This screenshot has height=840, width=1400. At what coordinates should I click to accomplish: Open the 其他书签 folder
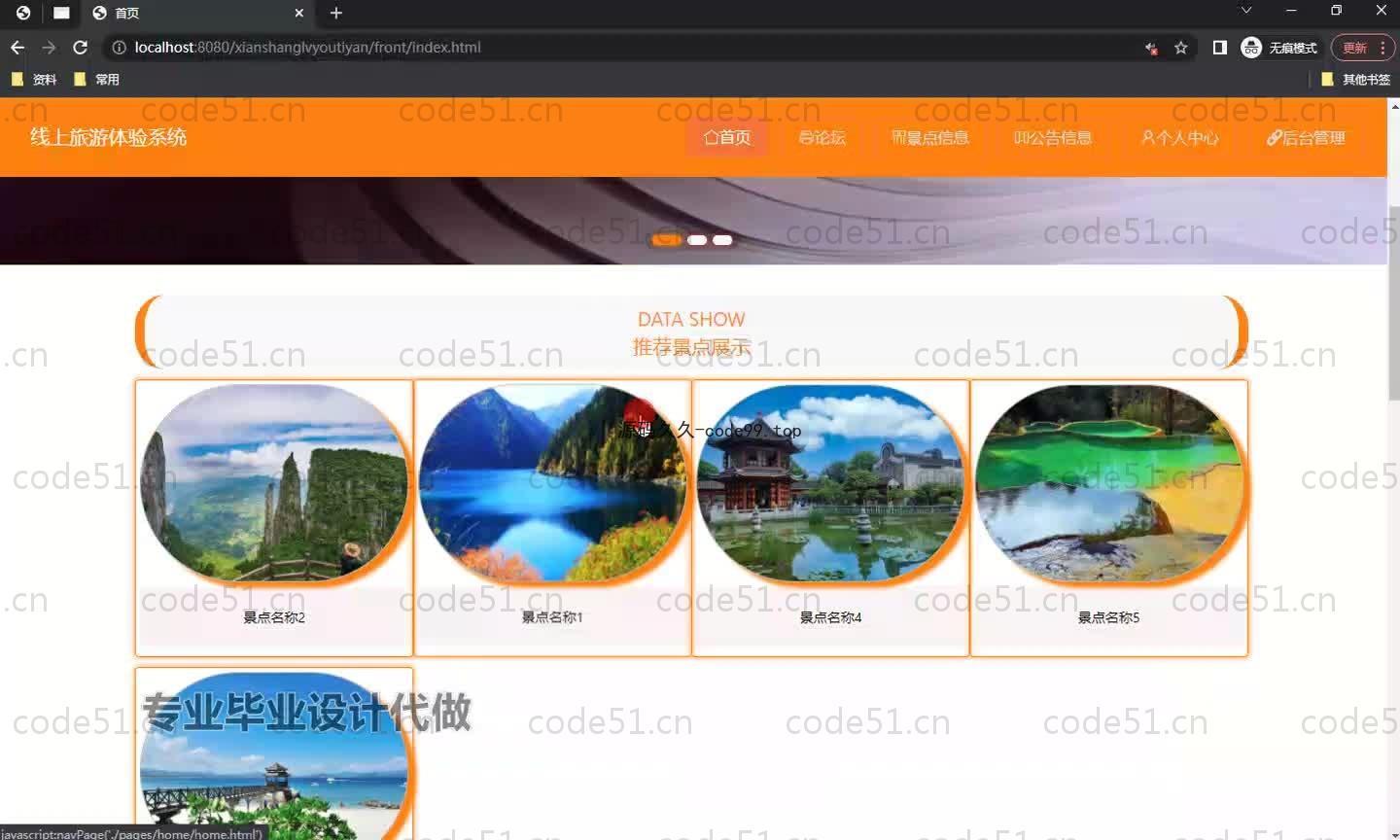point(1355,79)
